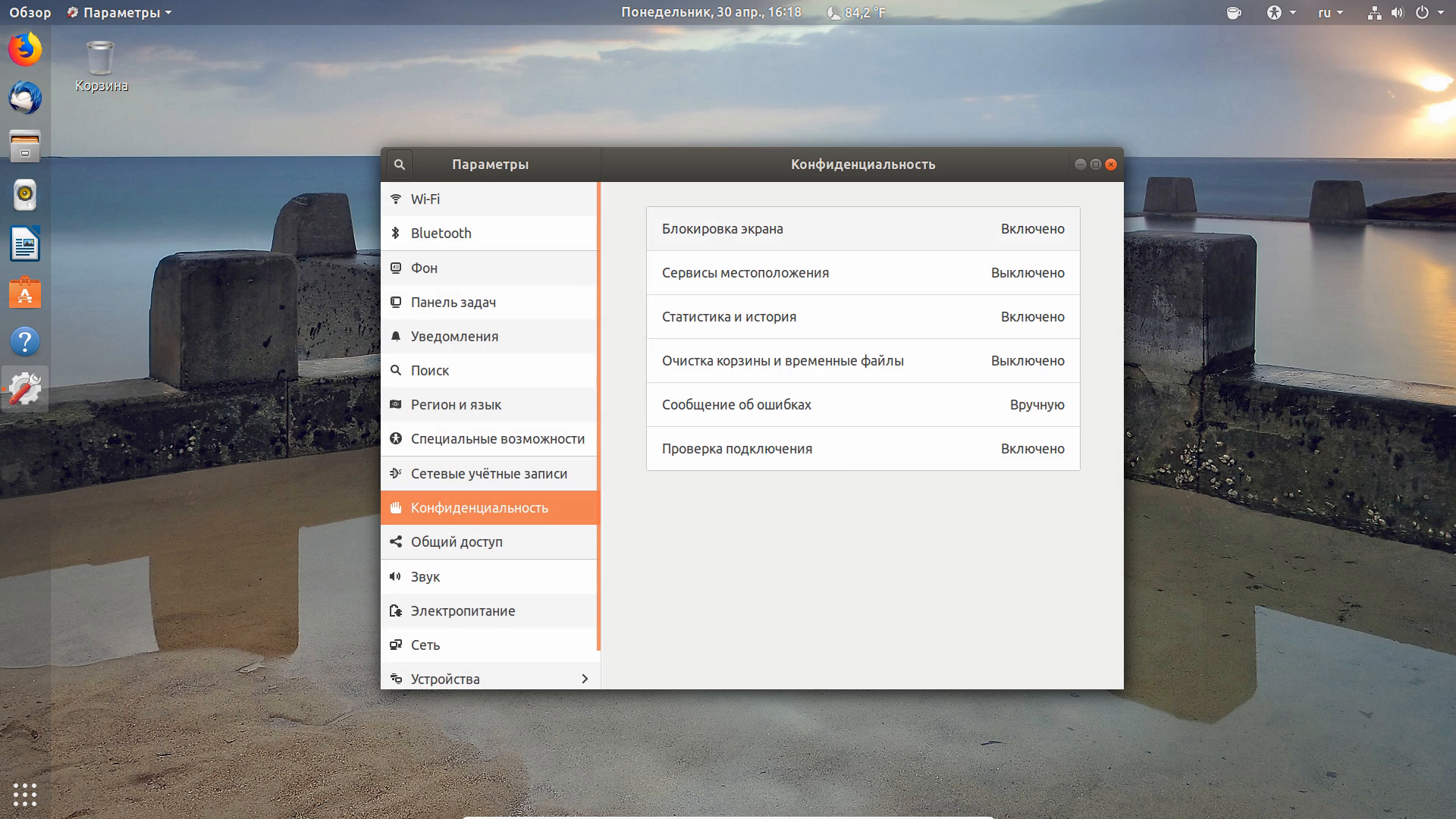Open Сервисы местоположения settings row
This screenshot has width=1456, height=819.
coord(863,273)
